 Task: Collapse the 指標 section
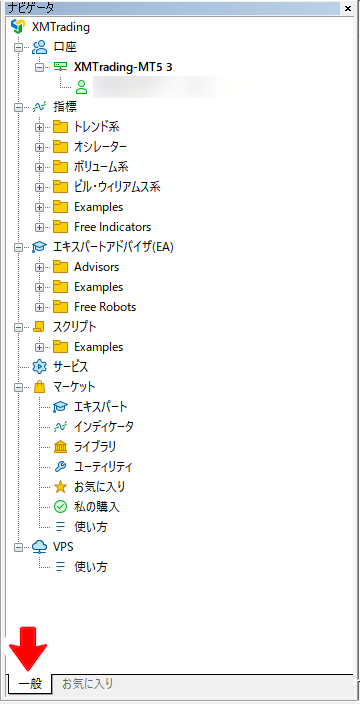[18, 107]
